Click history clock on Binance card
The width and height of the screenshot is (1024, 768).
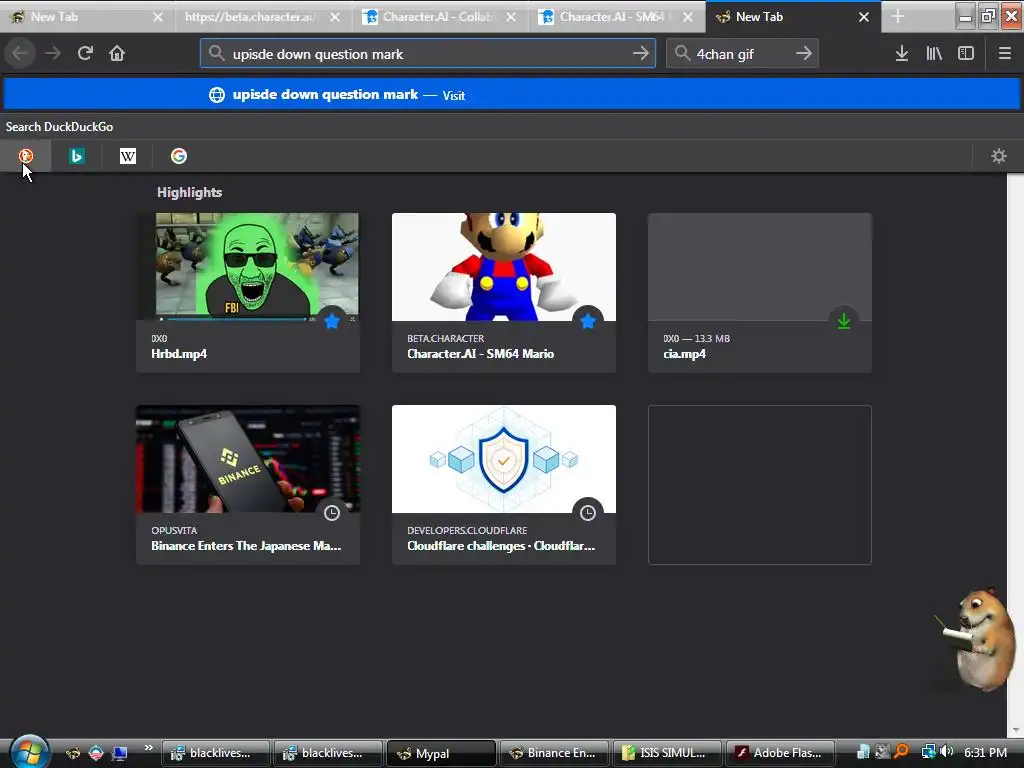[332, 513]
